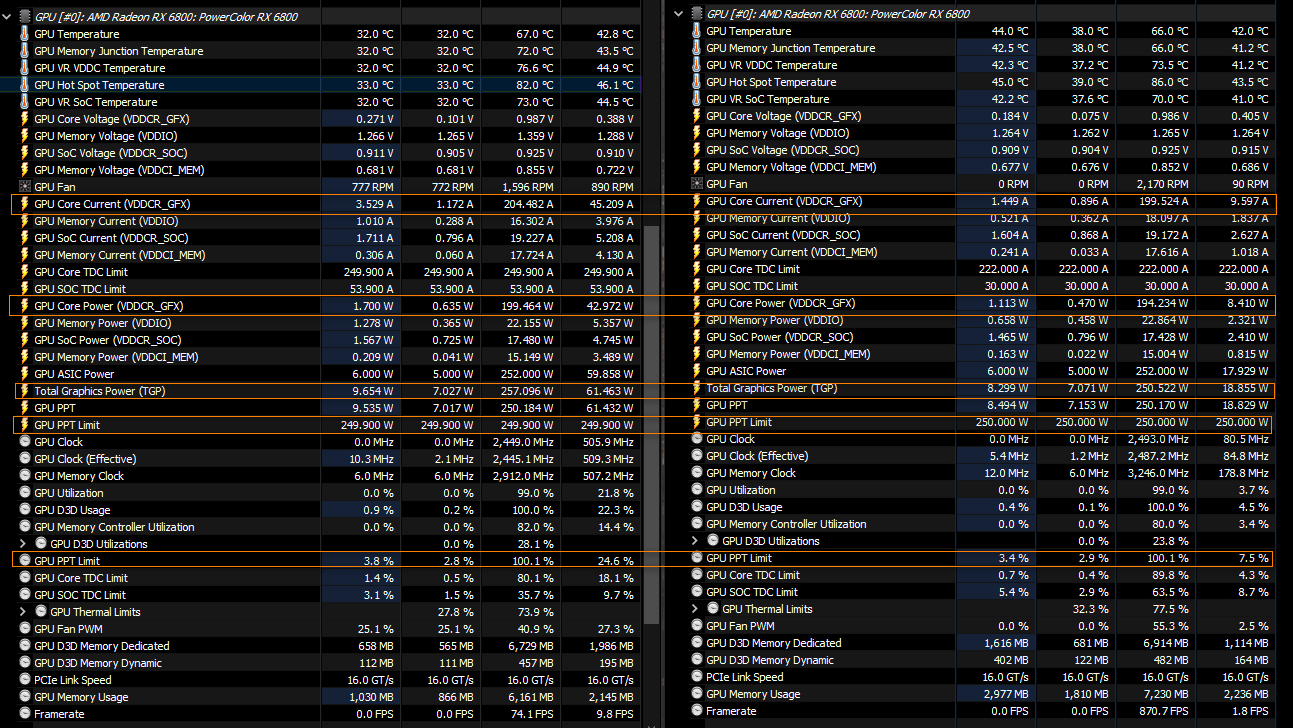Select the GPU Memory Usage row showing 2,977 MB

click(982, 694)
